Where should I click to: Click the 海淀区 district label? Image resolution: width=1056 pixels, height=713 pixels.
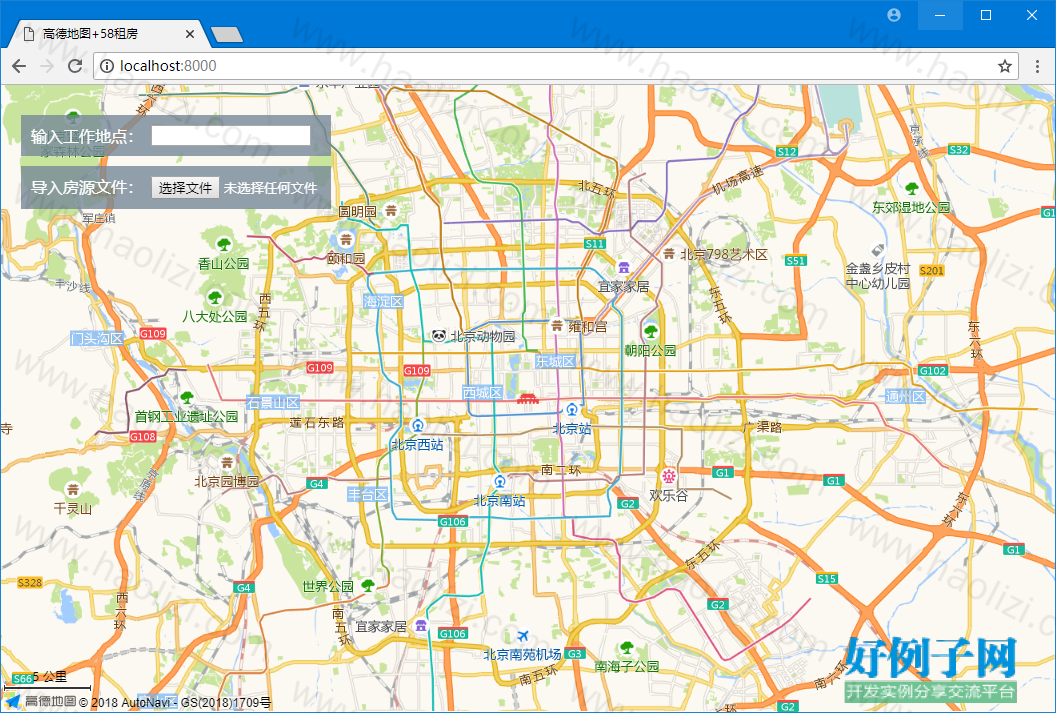tap(383, 301)
